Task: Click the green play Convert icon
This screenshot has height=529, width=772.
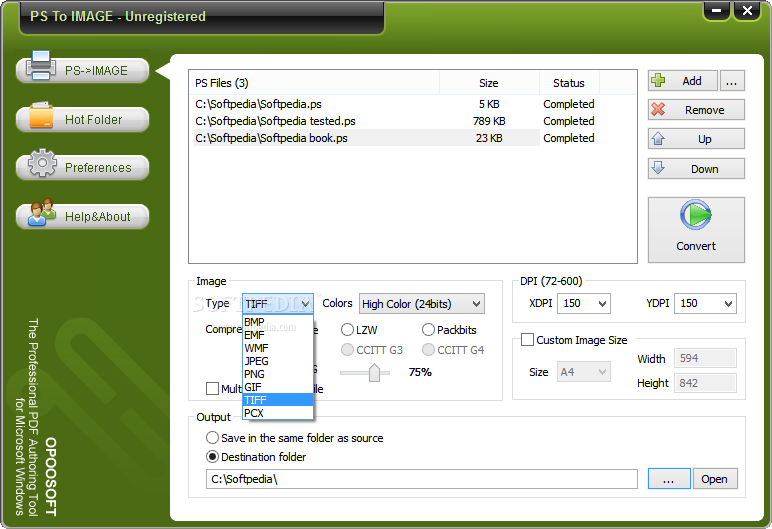Action: (x=696, y=215)
